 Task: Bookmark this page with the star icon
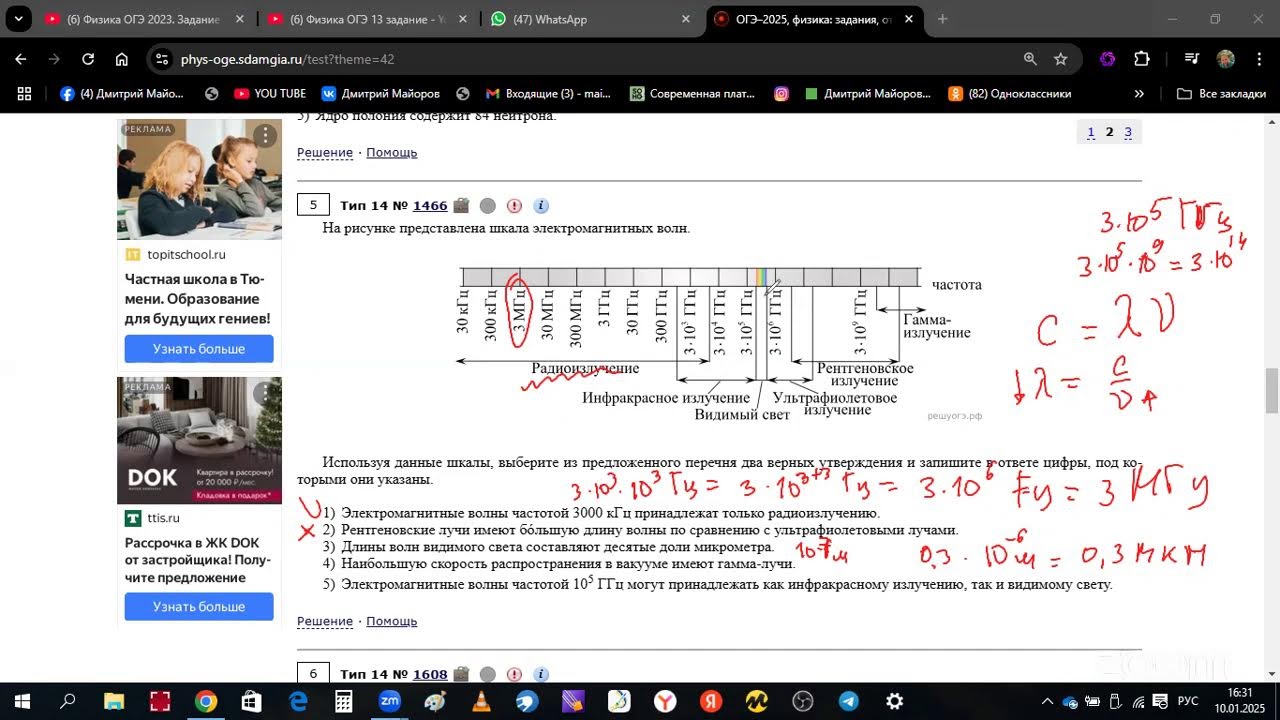(x=1061, y=59)
